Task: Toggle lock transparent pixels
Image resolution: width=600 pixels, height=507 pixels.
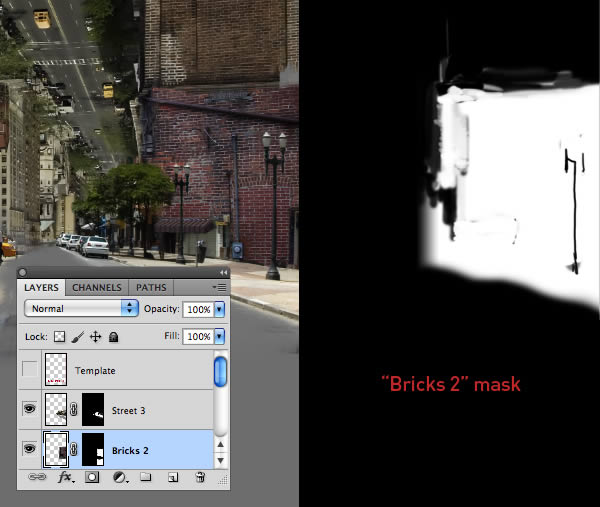Action: (59, 337)
